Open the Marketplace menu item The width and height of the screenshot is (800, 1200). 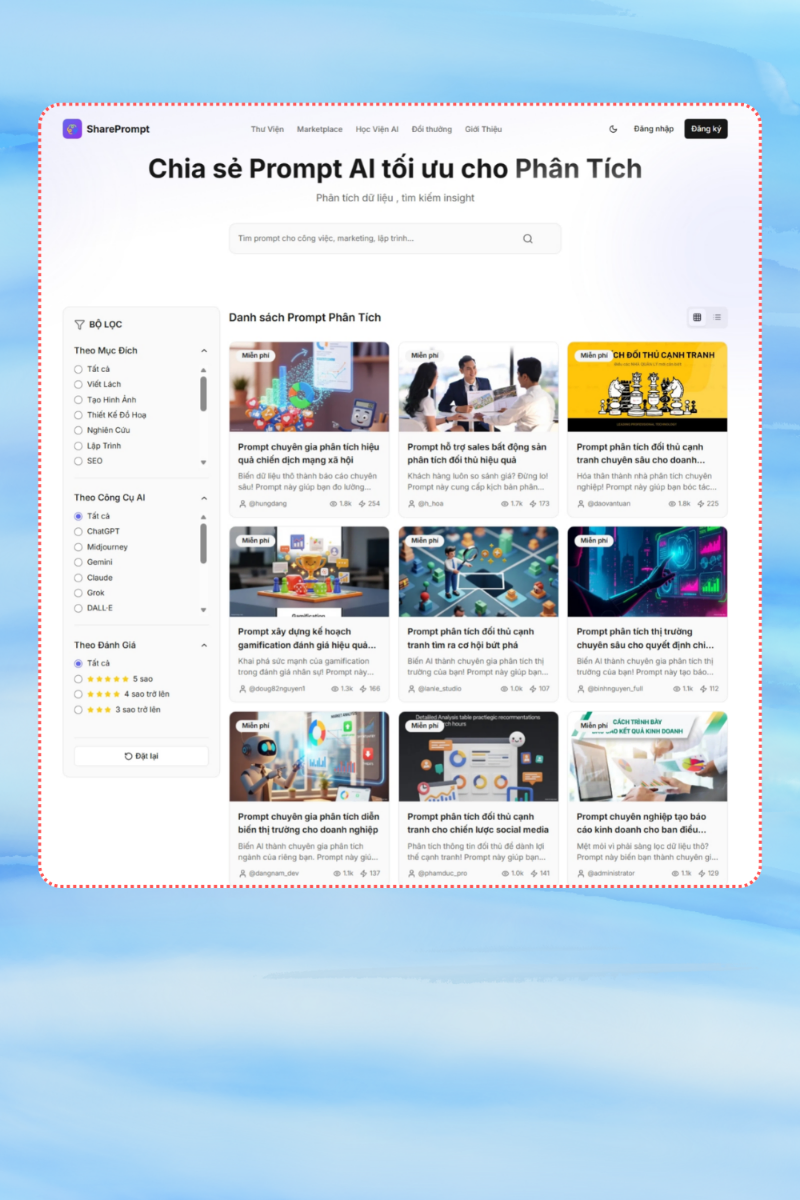[x=319, y=129]
